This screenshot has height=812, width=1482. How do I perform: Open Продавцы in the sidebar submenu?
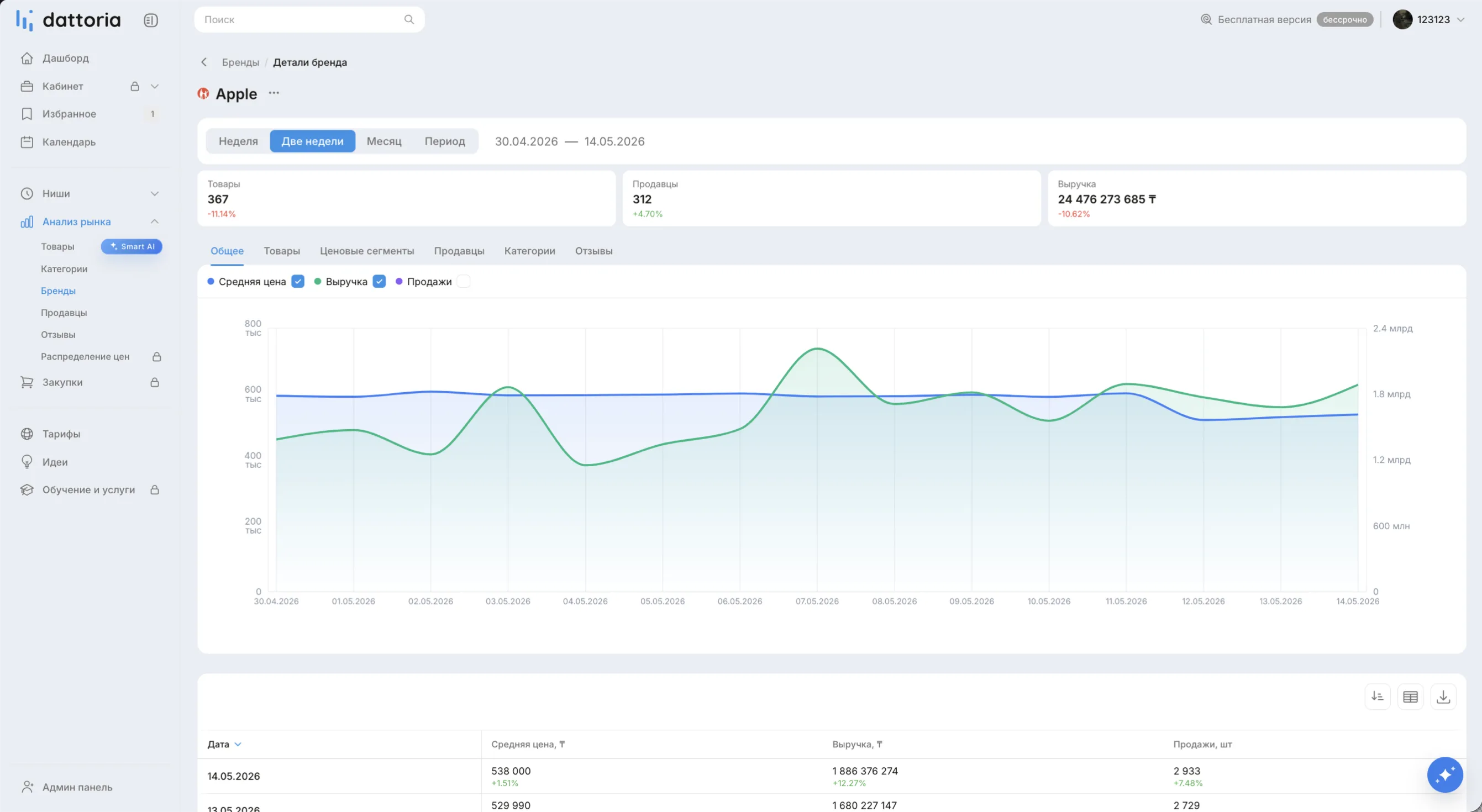[64, 312]
